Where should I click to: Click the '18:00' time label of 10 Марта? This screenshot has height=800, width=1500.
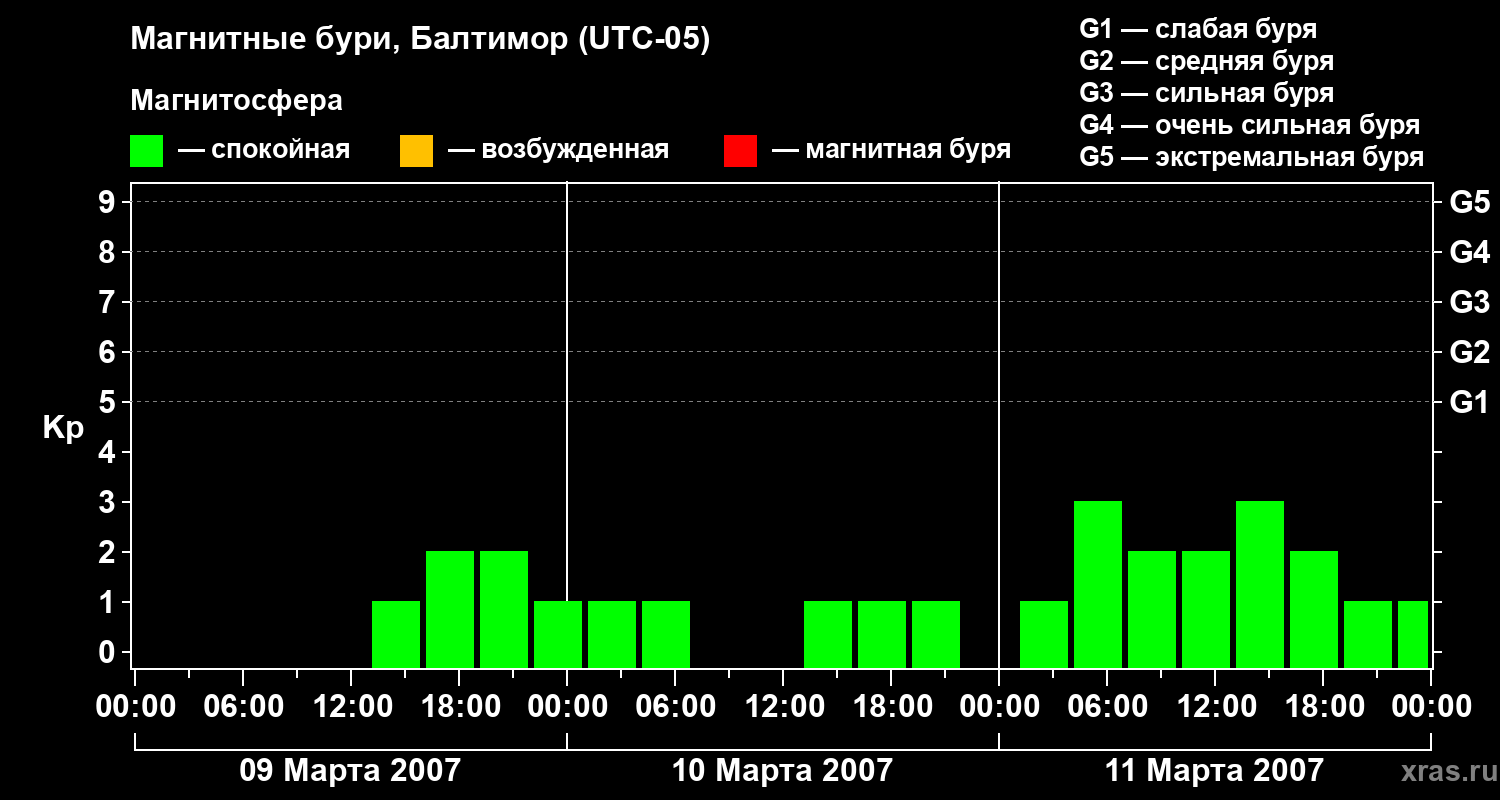pyautogui.click(x=891, y=706)
